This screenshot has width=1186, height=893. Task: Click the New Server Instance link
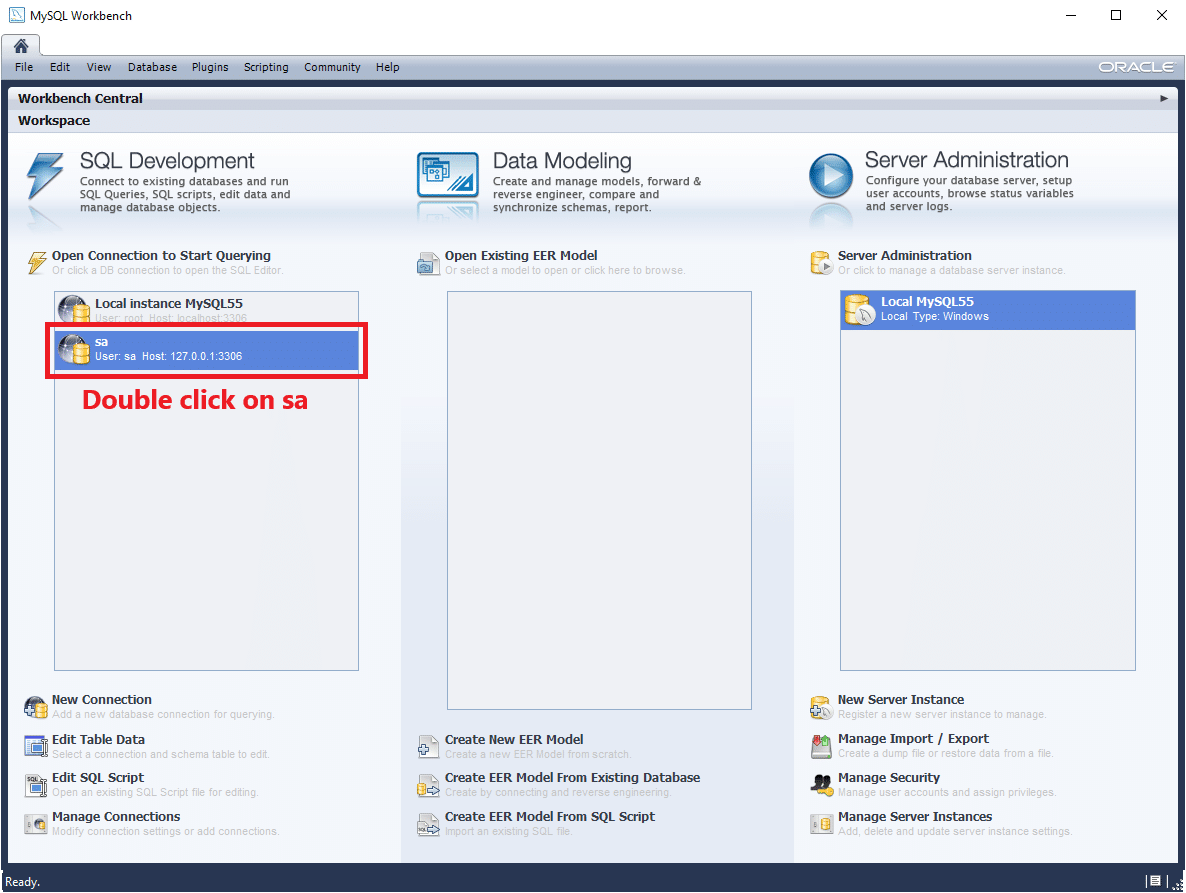pos(901,699)
